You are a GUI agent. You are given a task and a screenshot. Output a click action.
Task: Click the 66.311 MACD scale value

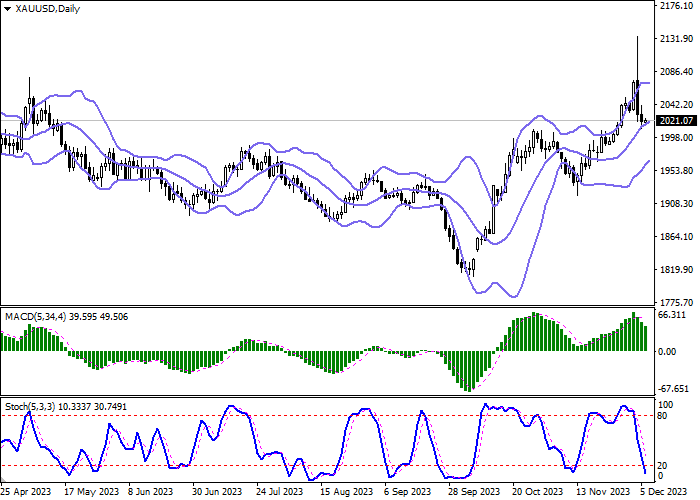click(x=672, y=315)
